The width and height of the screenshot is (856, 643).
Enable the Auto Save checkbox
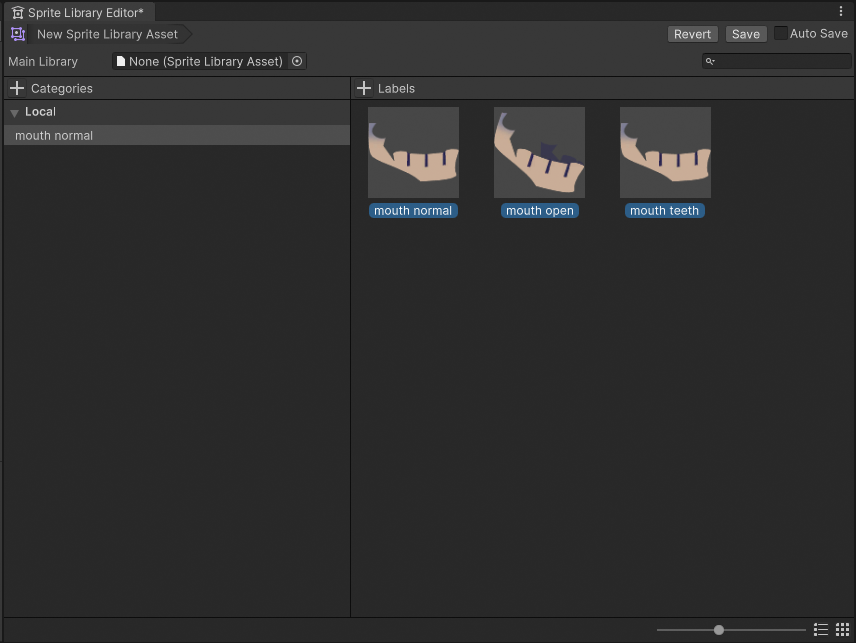[781, 33]
